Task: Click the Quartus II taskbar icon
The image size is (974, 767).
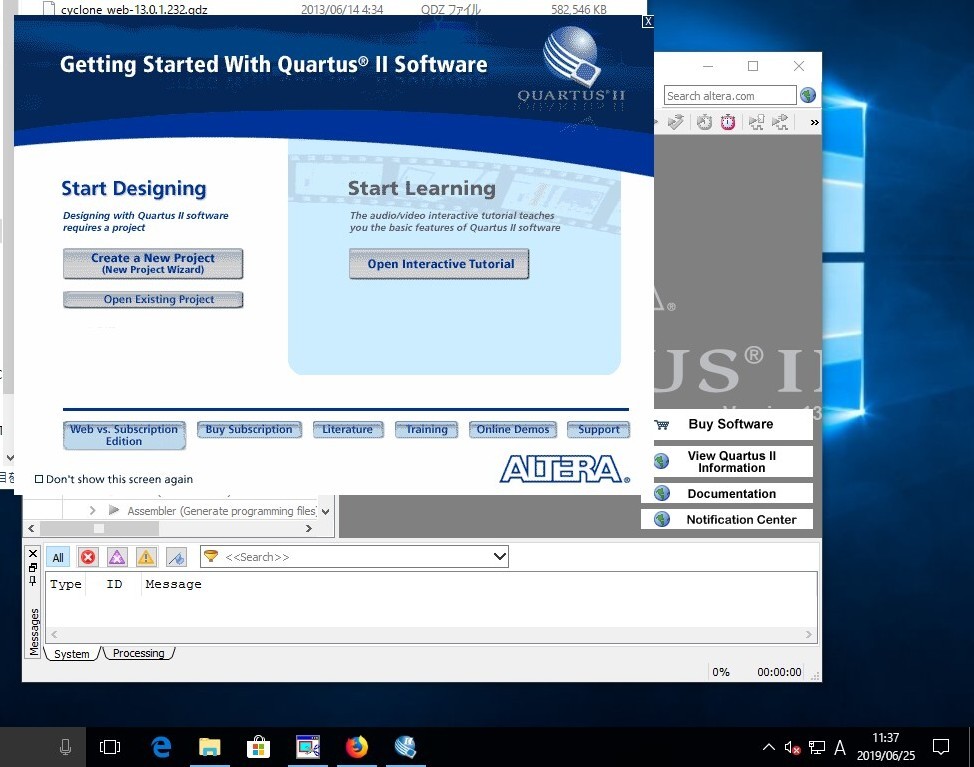Action: pos(406,747)
